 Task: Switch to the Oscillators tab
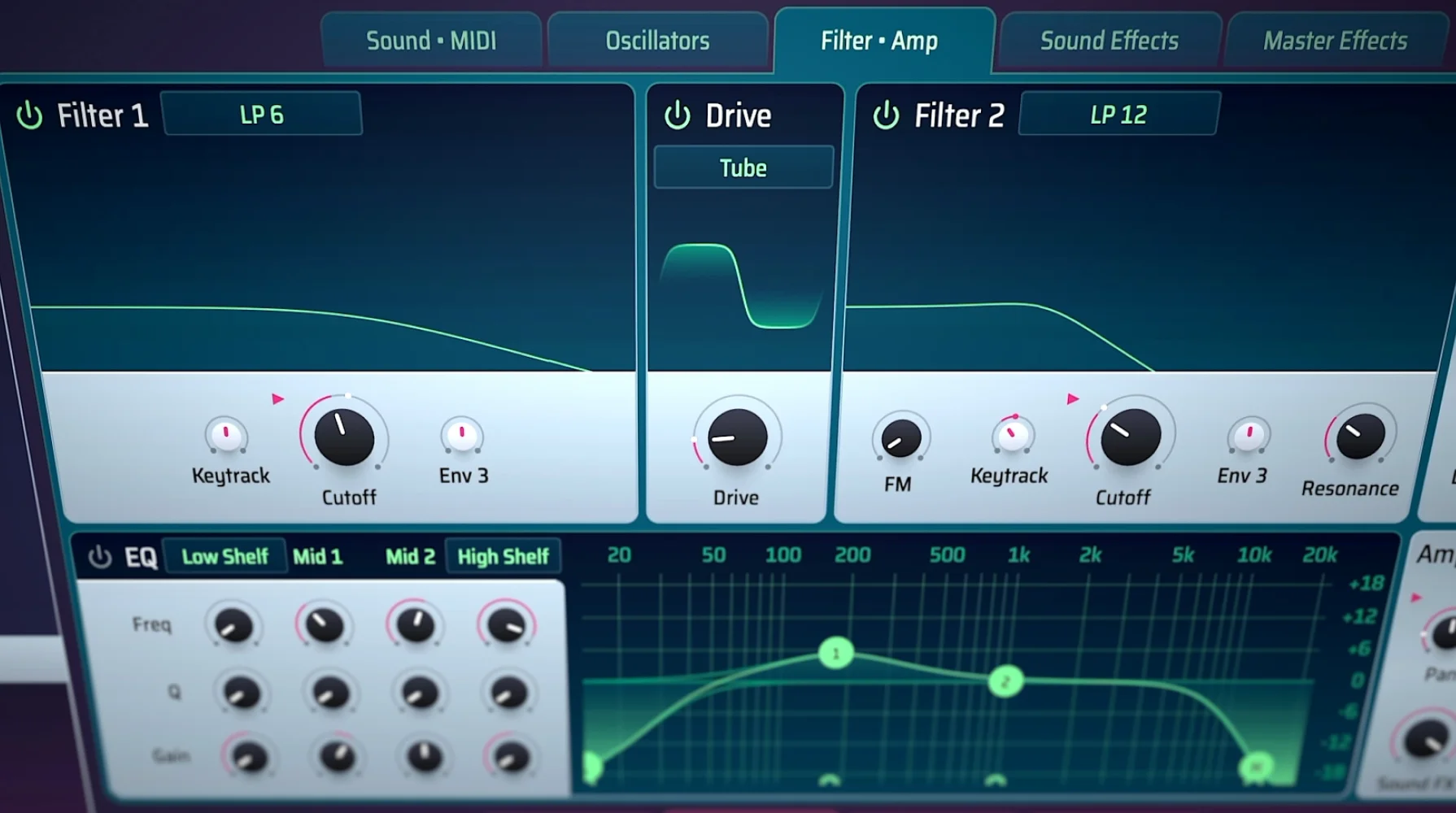point(657,40)
